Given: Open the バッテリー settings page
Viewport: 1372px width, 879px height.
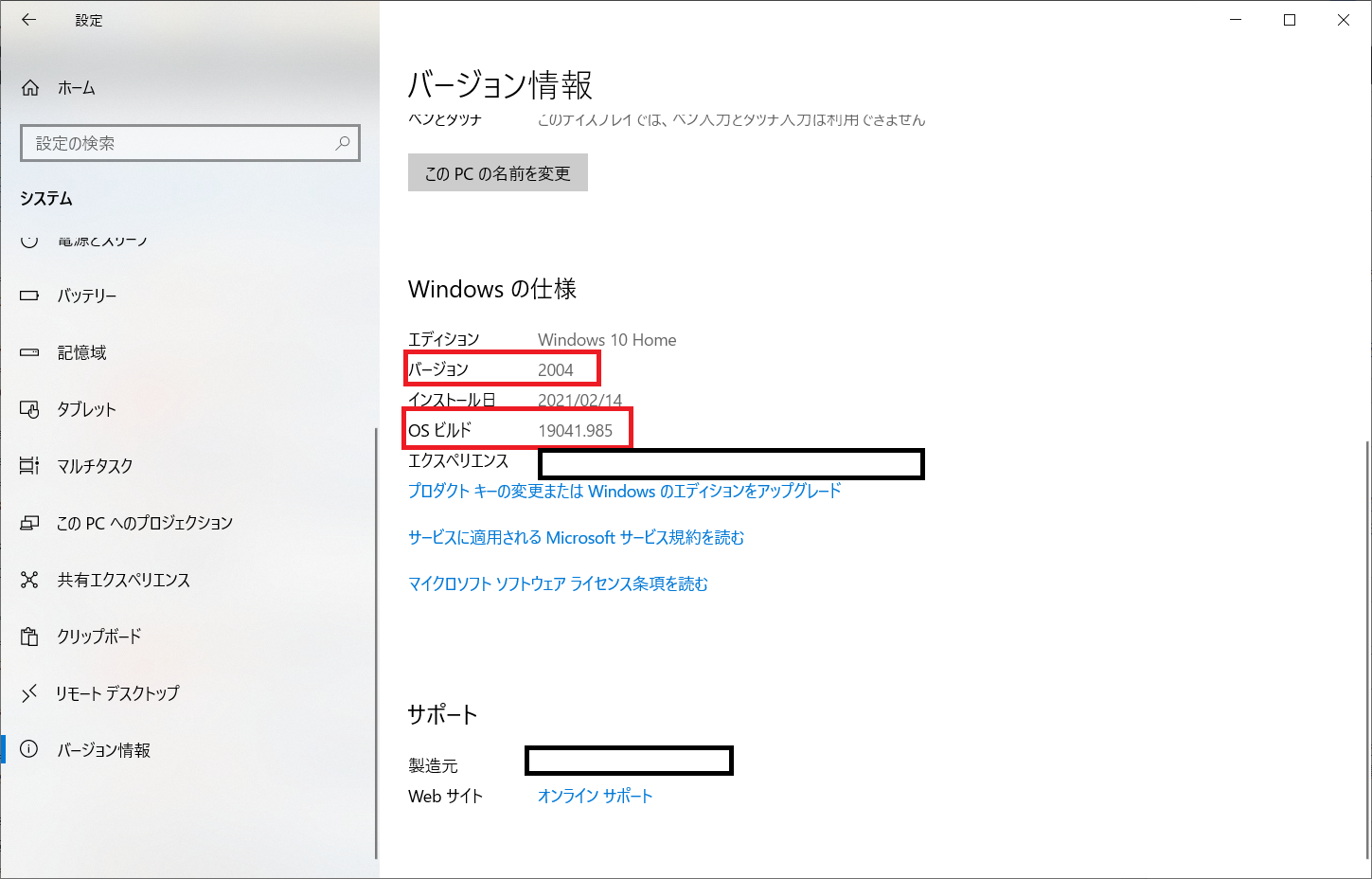Looking at the screenshot, I should [x=189, y=296].
